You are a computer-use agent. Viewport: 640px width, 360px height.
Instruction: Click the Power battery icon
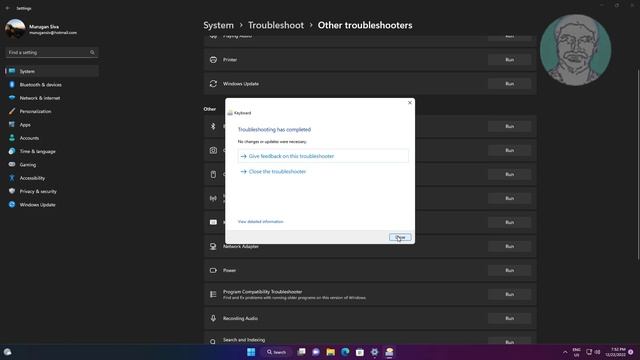(x=213, y=270)
